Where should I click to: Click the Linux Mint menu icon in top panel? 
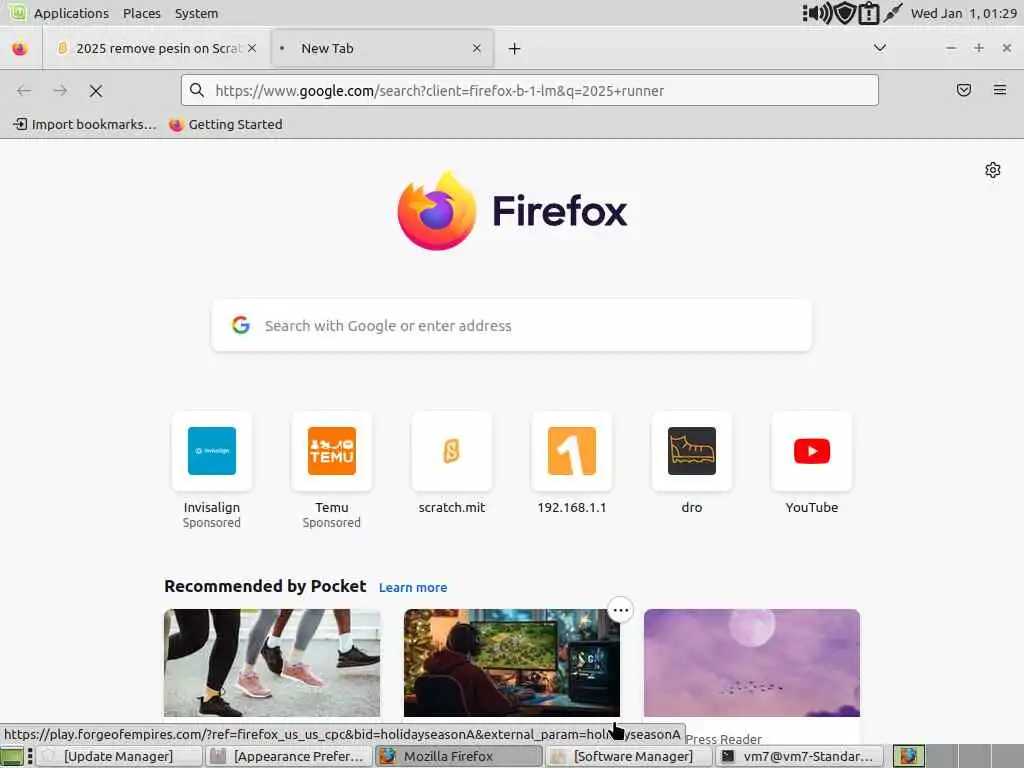[18, 12]
